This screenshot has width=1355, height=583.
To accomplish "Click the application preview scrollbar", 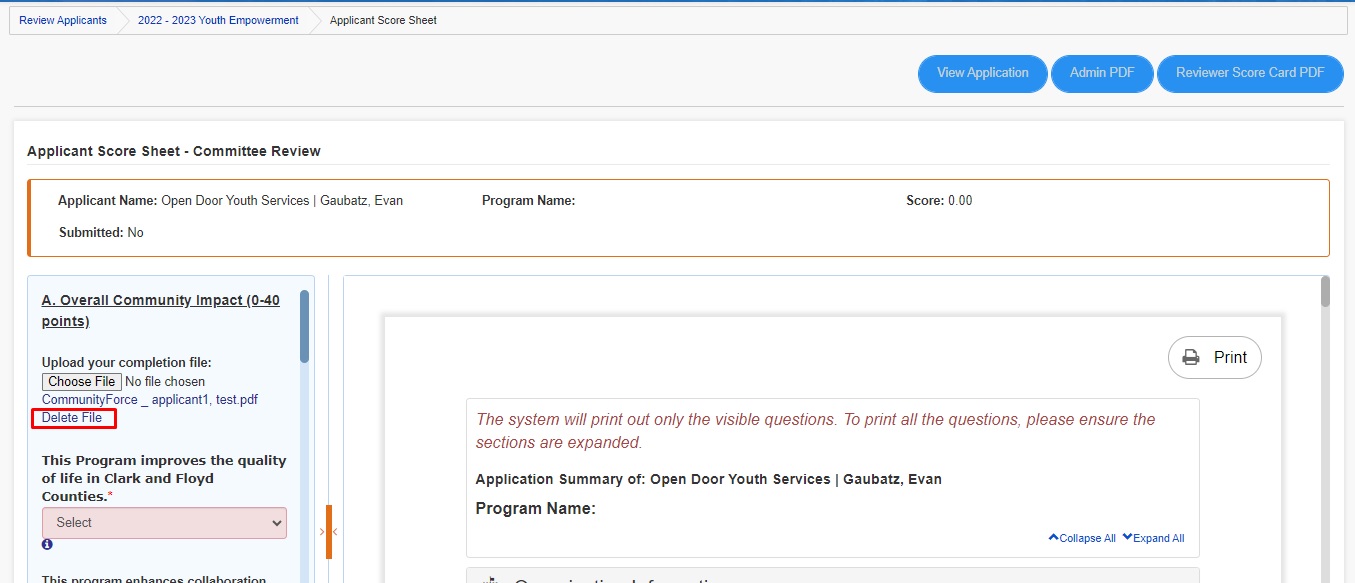I will (x=1326, y=292).
